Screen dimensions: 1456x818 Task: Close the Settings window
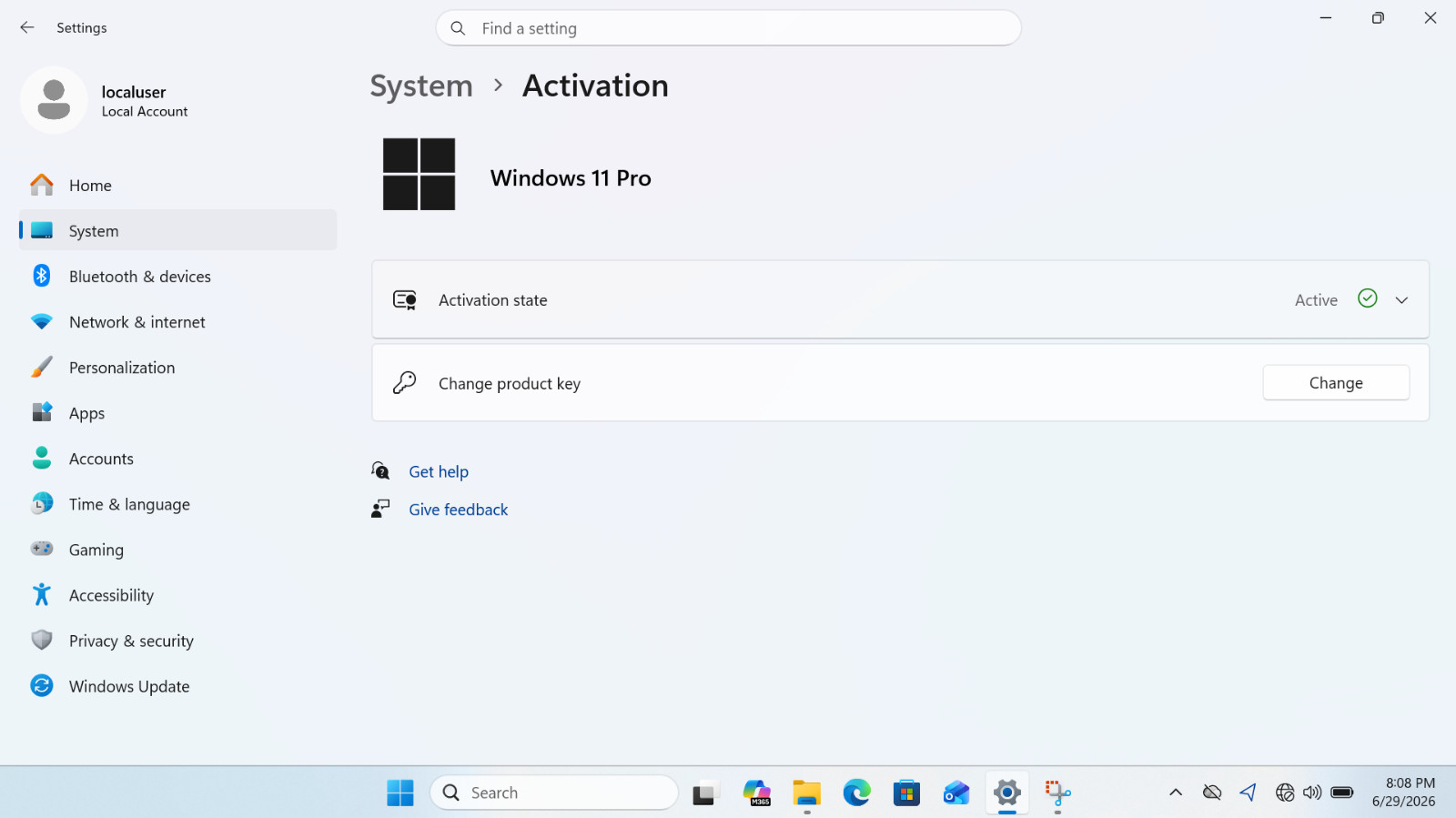click(1431, 18)
